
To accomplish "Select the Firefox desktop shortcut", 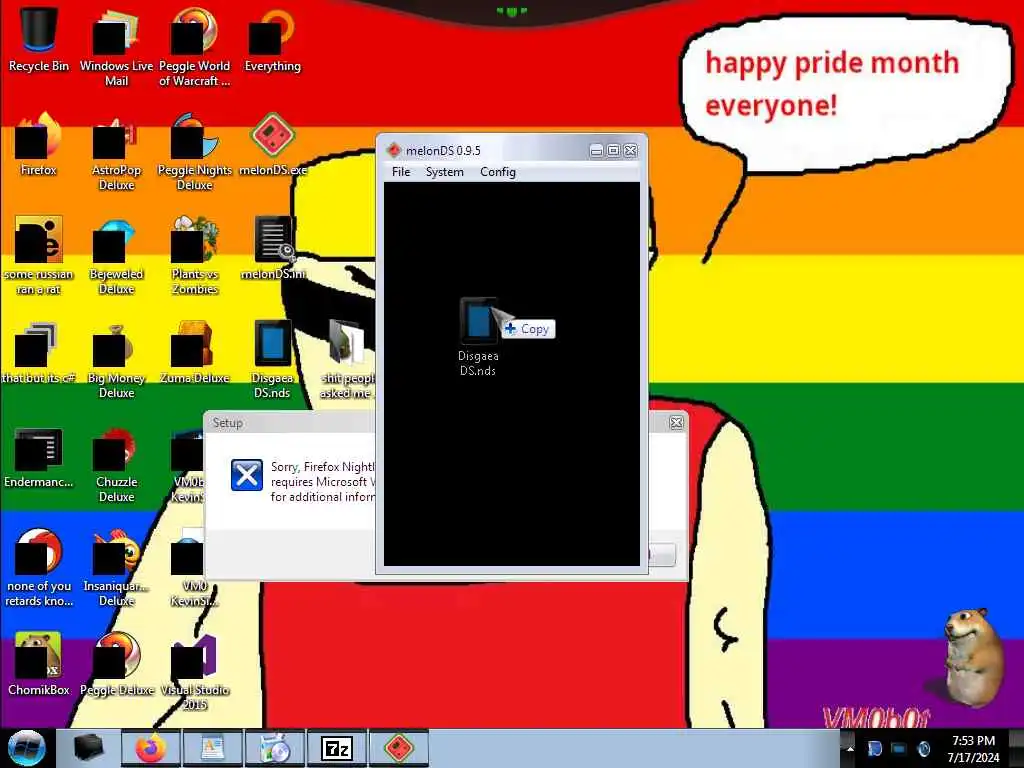I will (39, 144).
